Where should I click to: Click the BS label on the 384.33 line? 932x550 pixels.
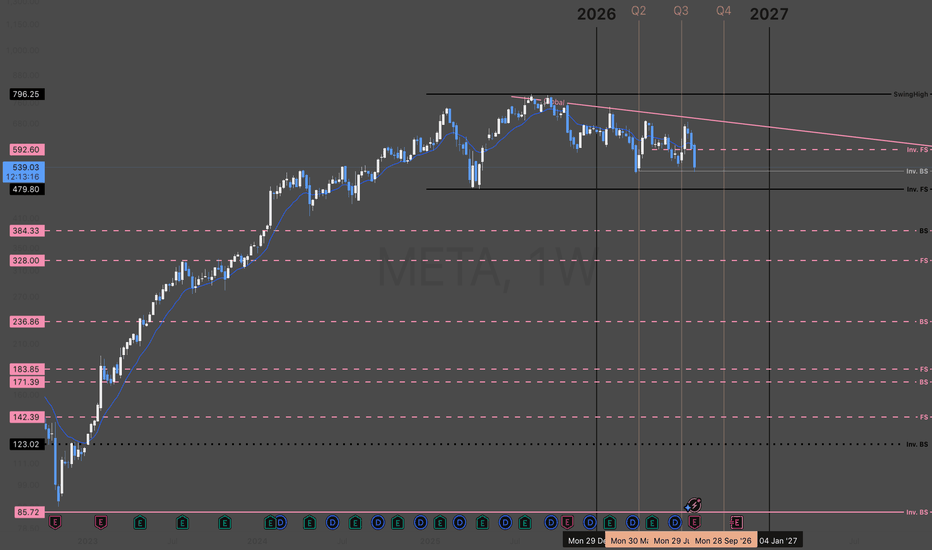tap(924, 231)
